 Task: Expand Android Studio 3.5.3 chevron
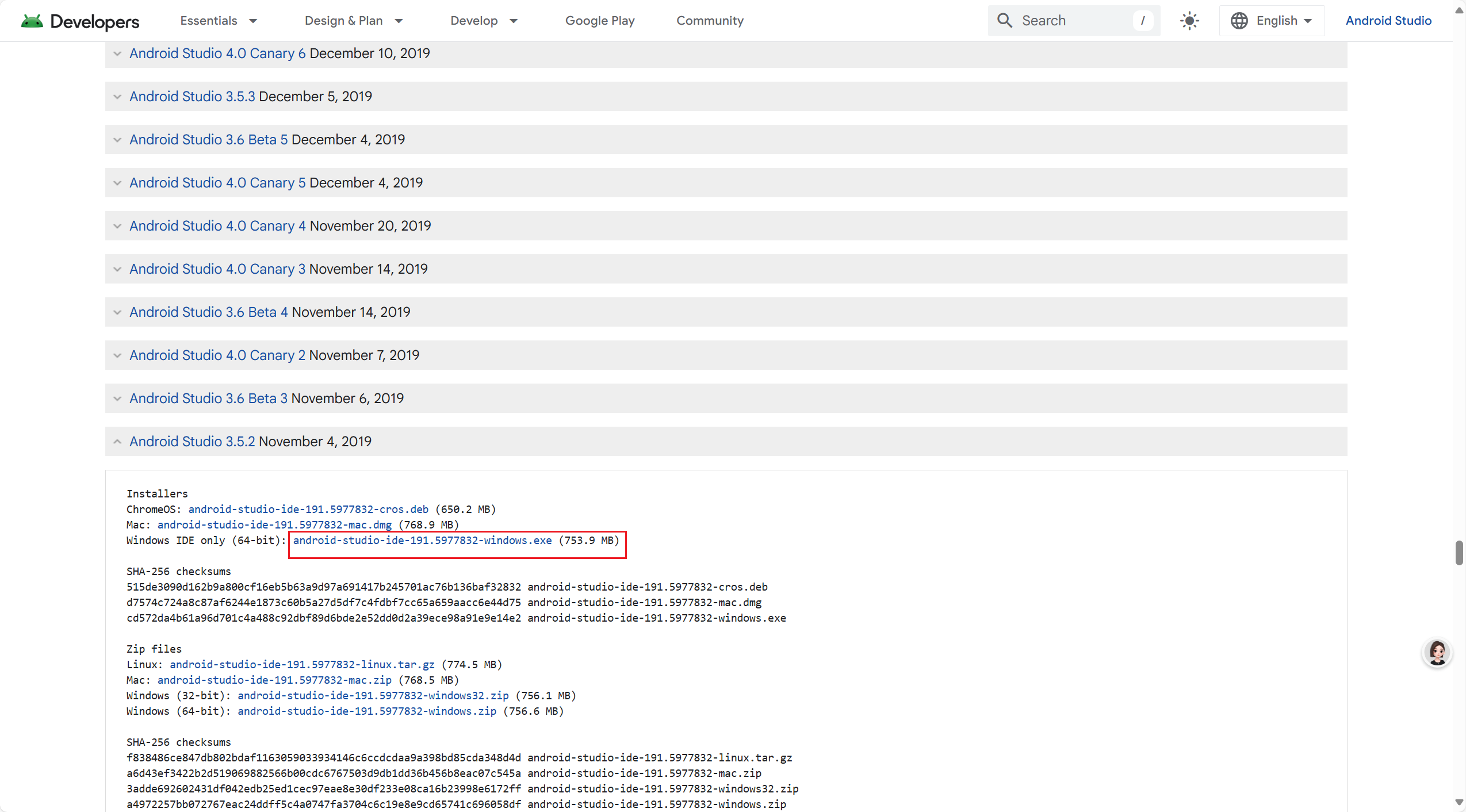click(x=117, y=97)
